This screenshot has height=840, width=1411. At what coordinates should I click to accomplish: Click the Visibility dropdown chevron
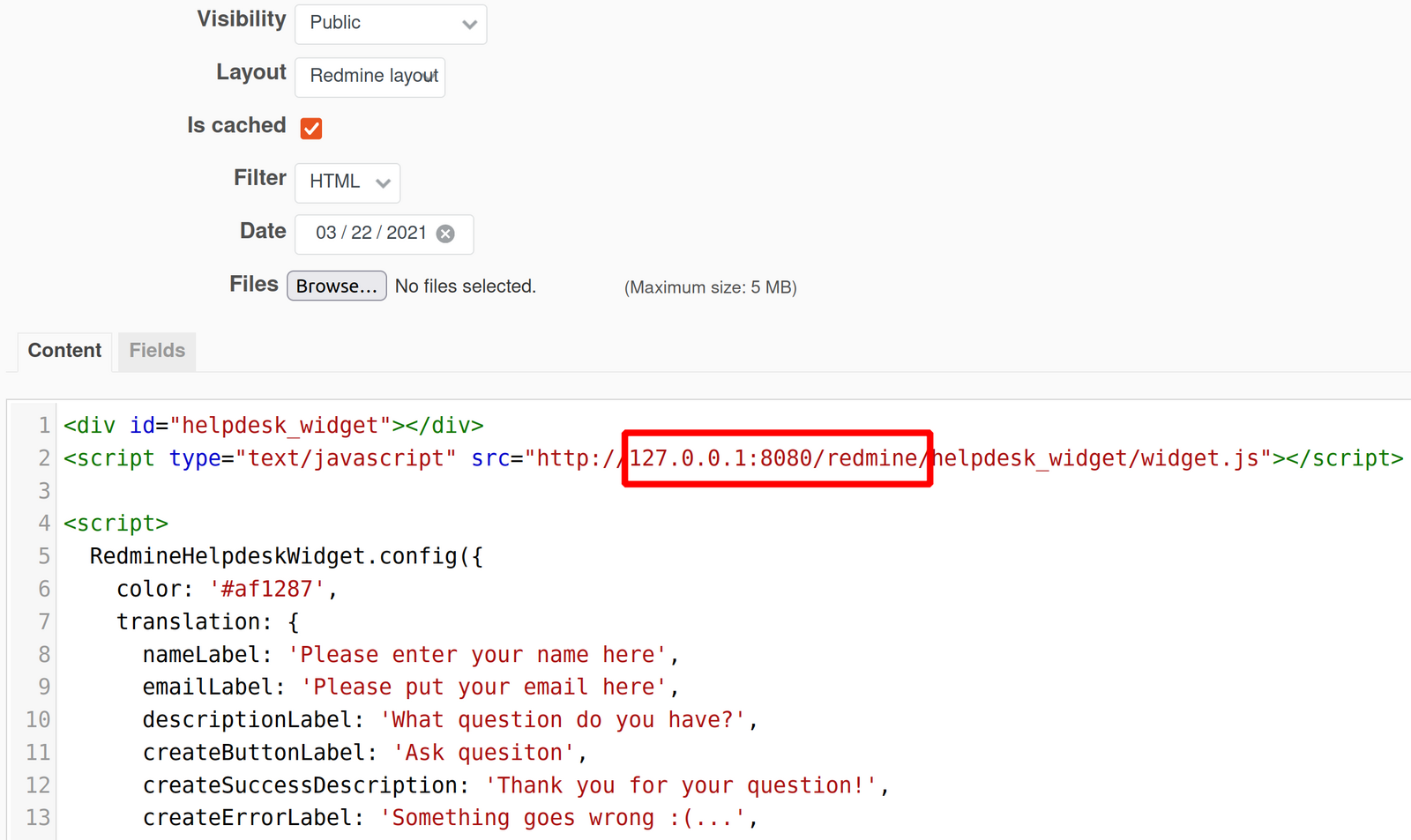coord(469,24)
